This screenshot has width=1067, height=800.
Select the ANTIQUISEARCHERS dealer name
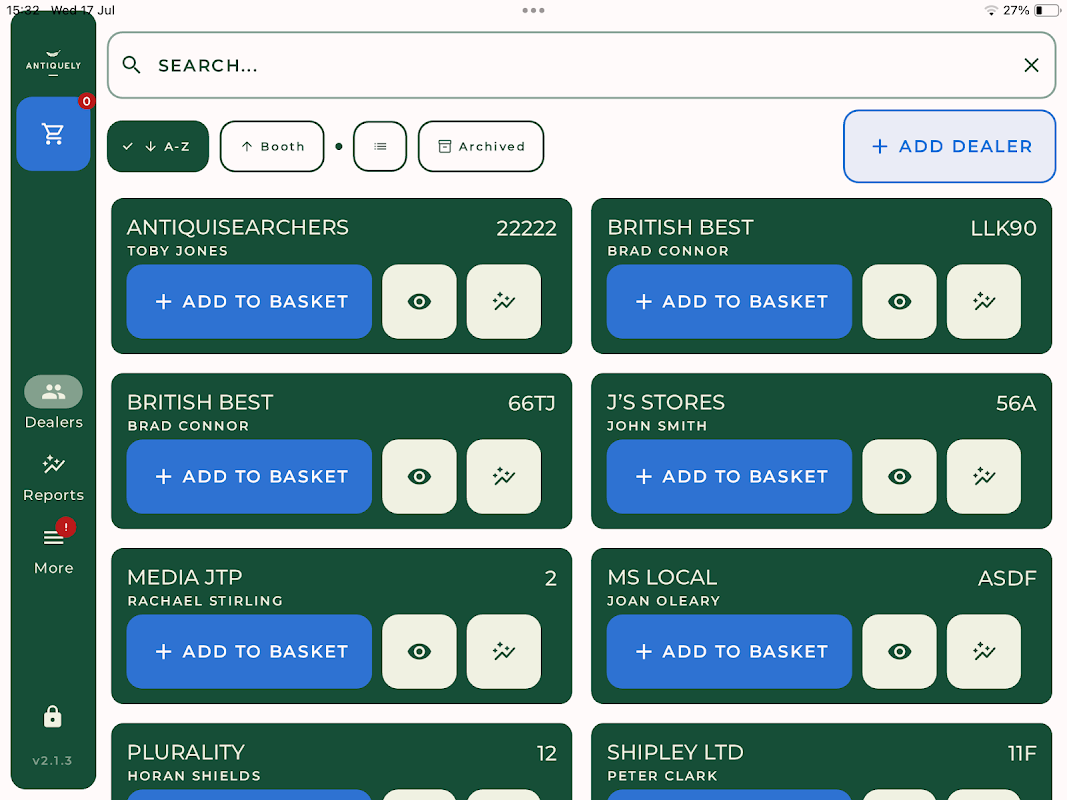click(237, 227)
